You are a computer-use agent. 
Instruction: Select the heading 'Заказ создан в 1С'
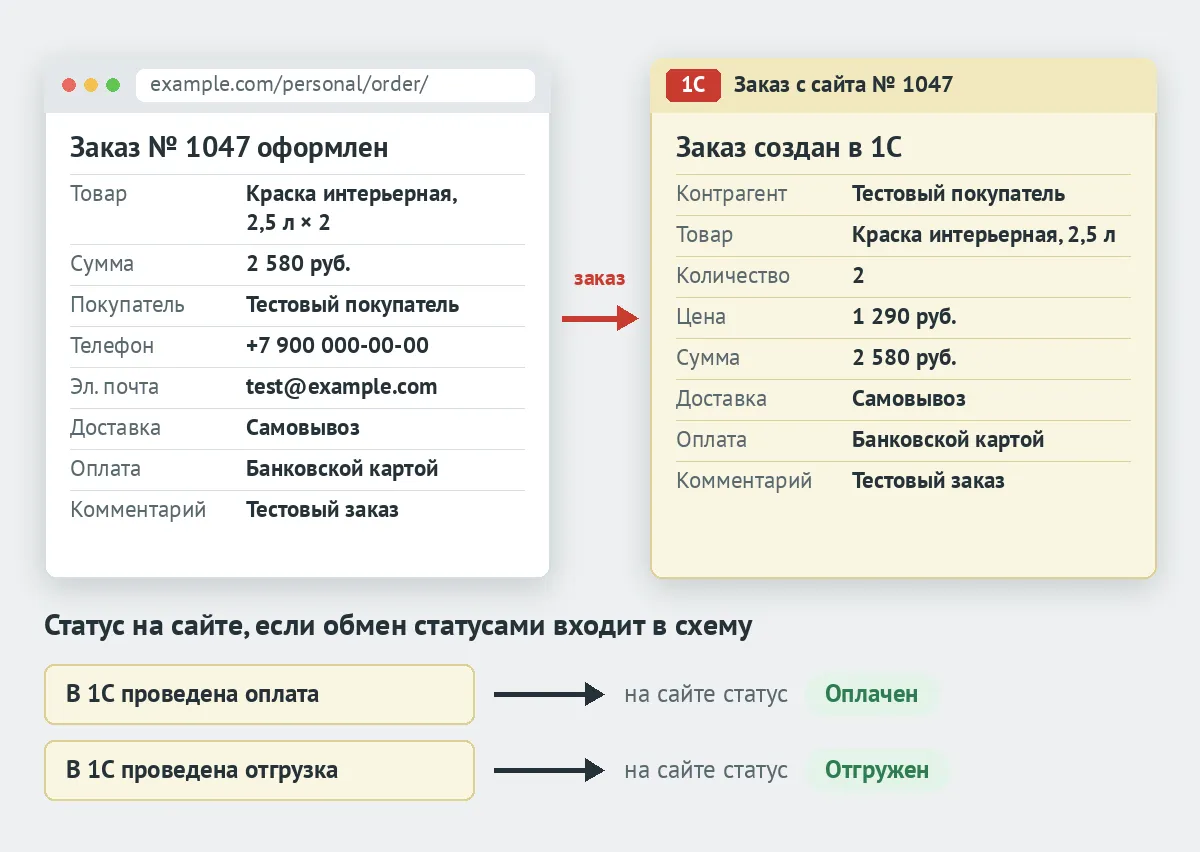tap(789, 148)
